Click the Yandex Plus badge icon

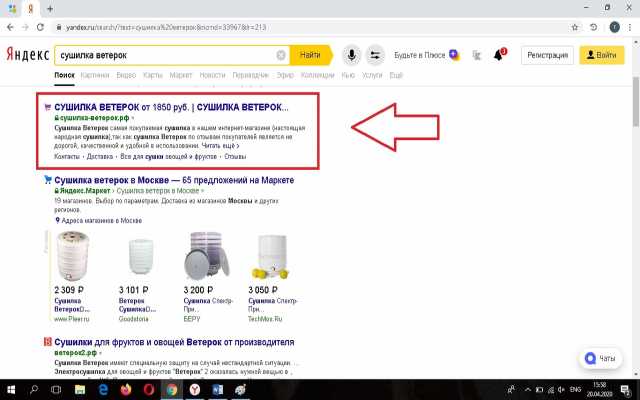click(x=454, y=55)
